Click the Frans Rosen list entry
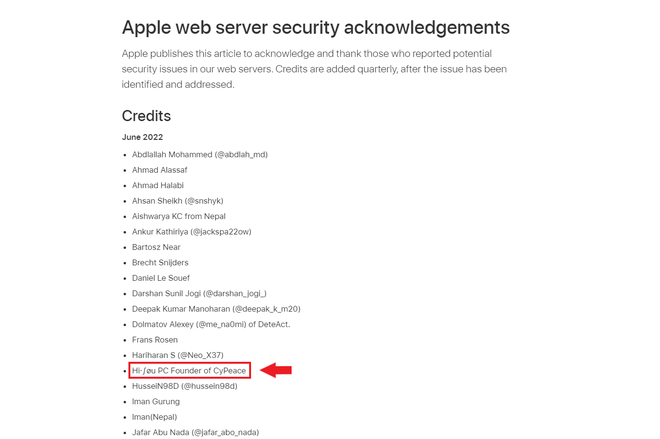This screenshot has width=660, height=439. point(155,340)
